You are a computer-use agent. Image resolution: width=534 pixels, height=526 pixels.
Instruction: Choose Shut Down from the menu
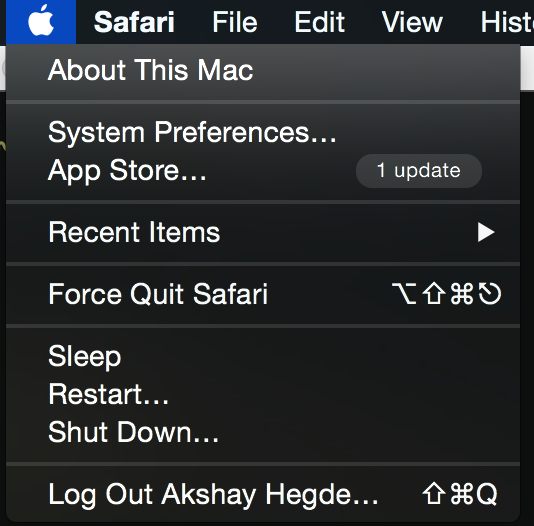coord(263,432)
